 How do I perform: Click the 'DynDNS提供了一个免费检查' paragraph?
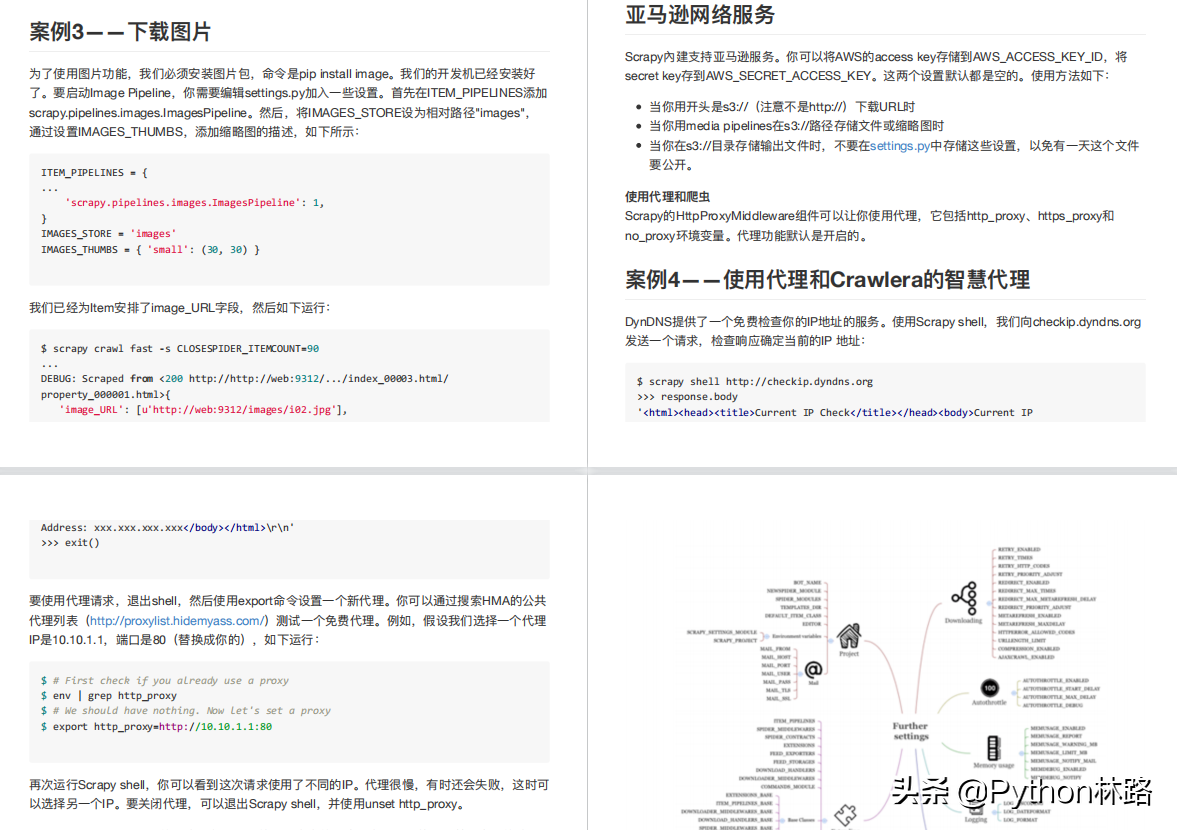[883, 331]
